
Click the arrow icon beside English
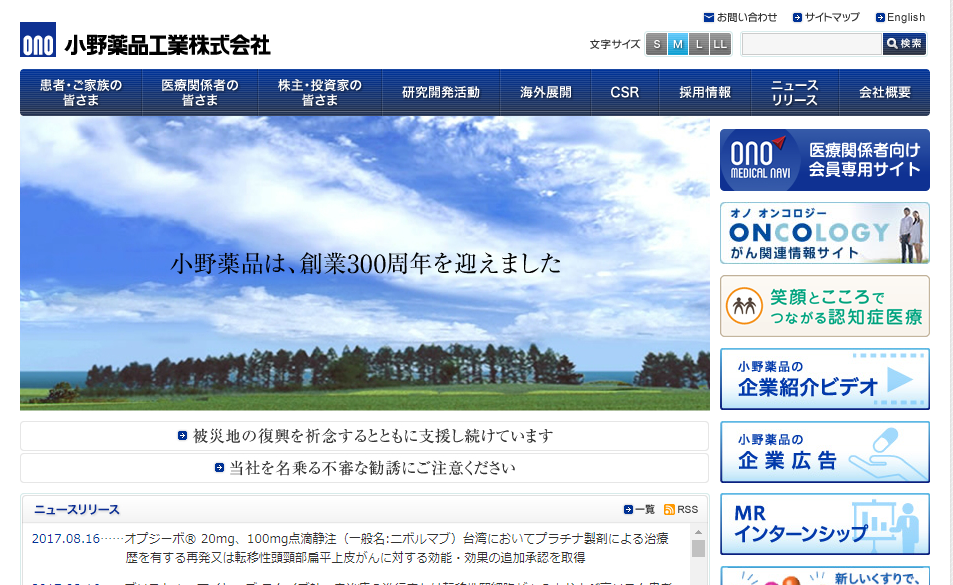click(880, 18)
